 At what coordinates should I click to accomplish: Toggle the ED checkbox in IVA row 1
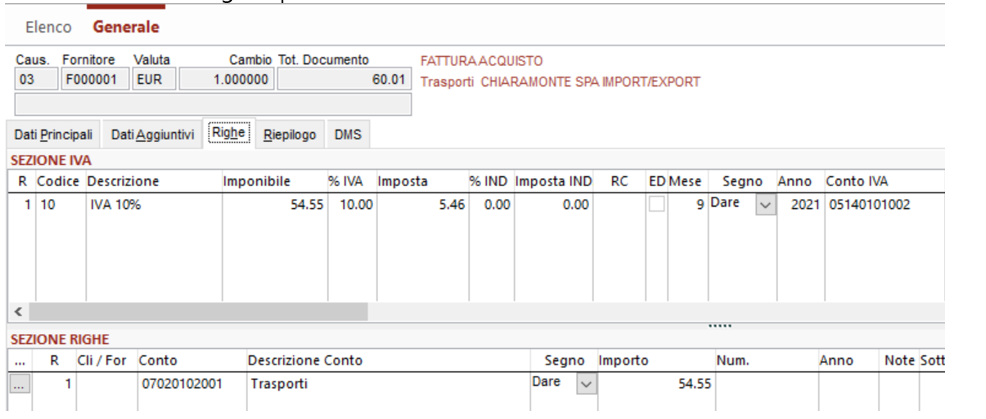coord(656,204)
